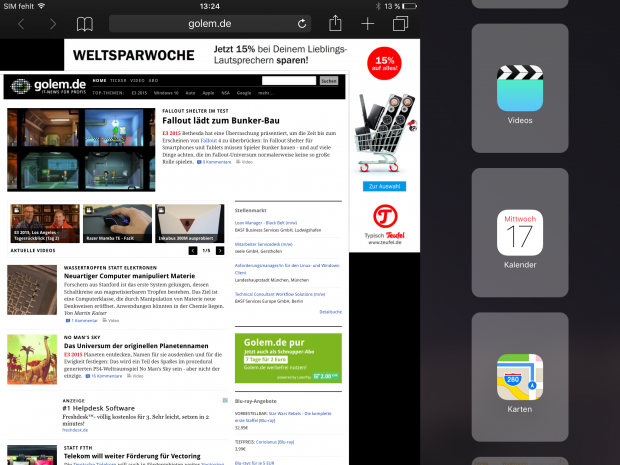Click the WELTSPARWOCHE banner headline
This screenshot has width=620, height=465.
coord(134,55)
